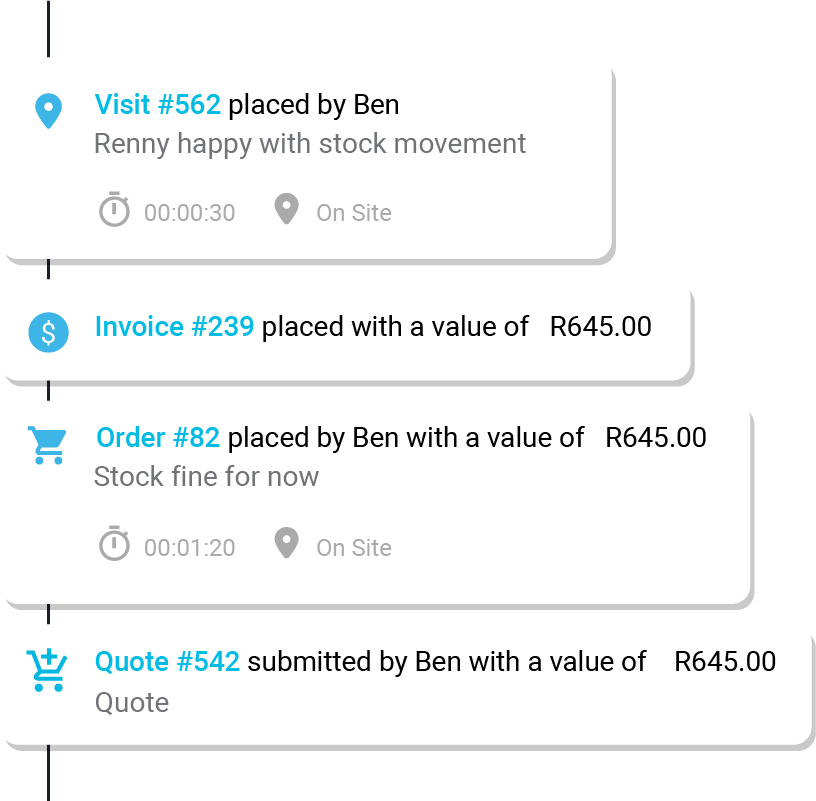Click the Stock fine for now note text
This screenshot has height=801, width=816.
(206, 477)
